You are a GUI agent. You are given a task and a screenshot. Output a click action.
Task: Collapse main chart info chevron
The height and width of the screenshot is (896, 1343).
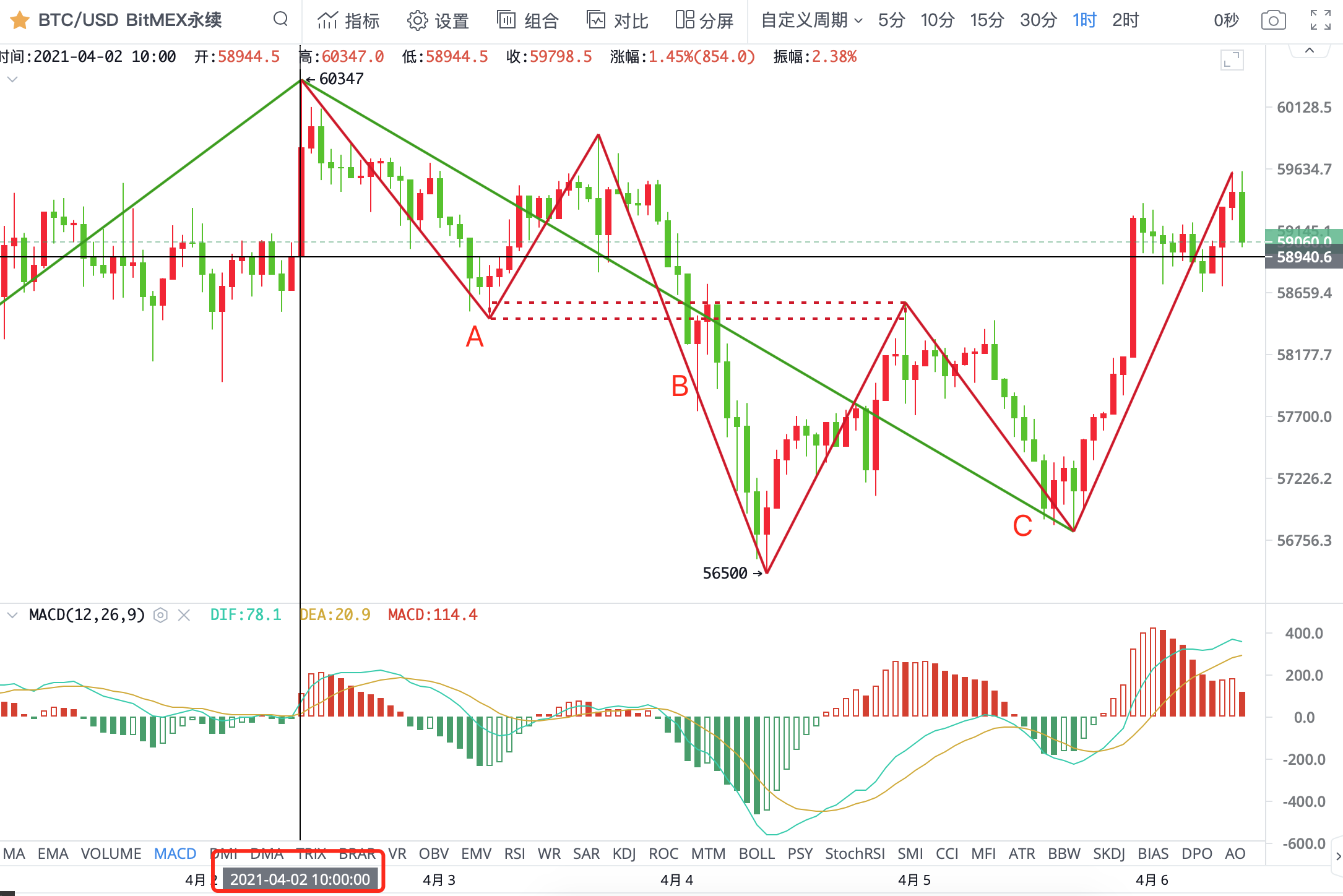click(x=12, y=79)
